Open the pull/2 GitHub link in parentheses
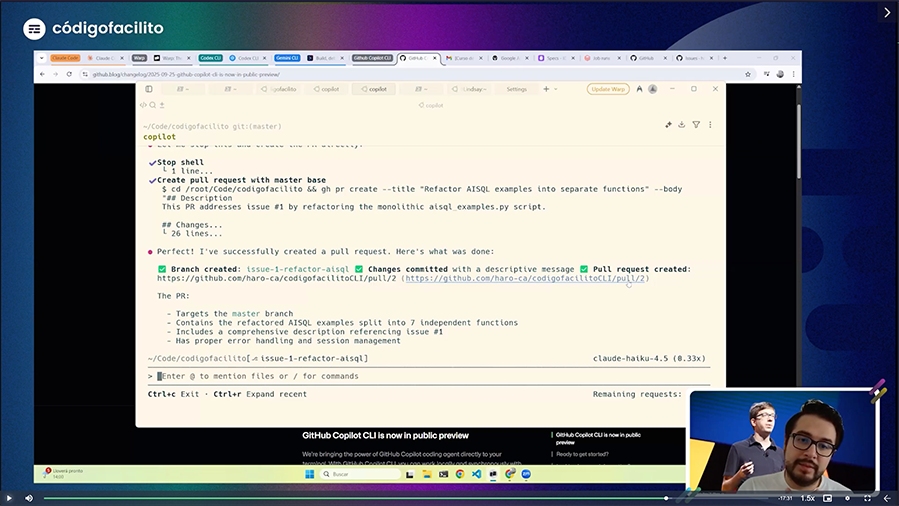The width and height of the screenshot is (899, 506). point(526,278)
